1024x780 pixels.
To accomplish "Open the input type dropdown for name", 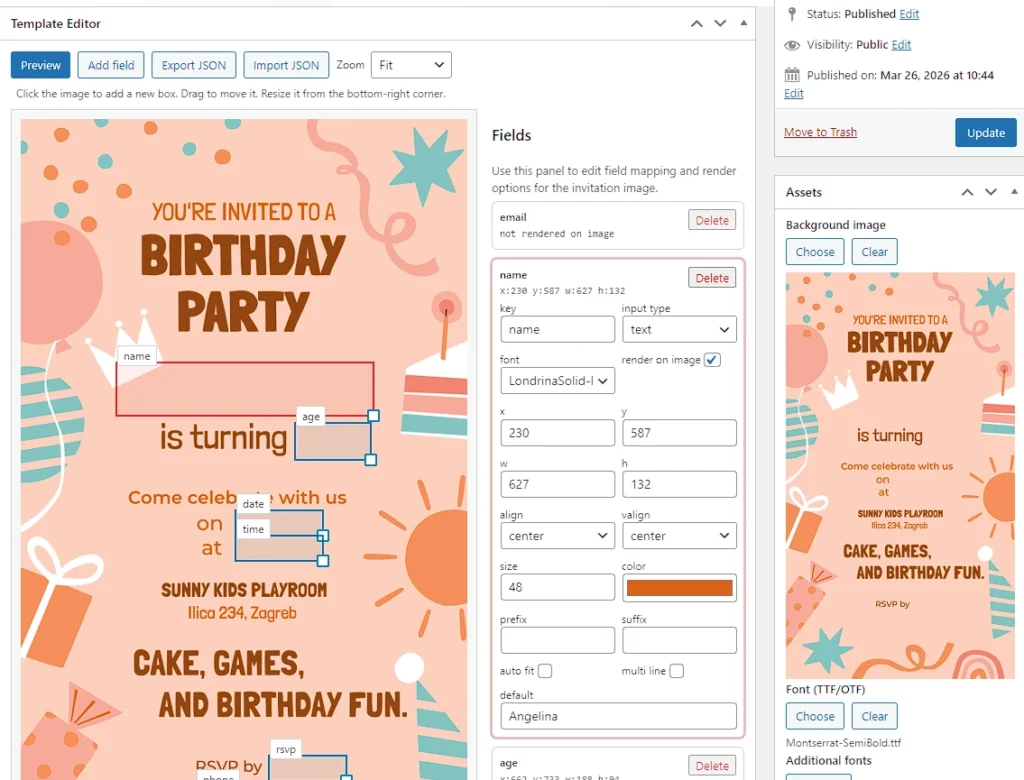I will tap(679, 329).
